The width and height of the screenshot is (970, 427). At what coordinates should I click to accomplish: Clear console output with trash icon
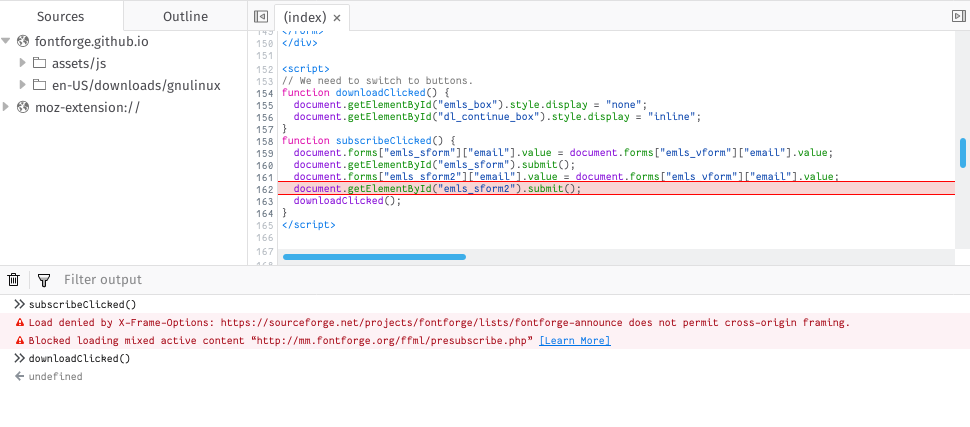(x=14, y=280)
